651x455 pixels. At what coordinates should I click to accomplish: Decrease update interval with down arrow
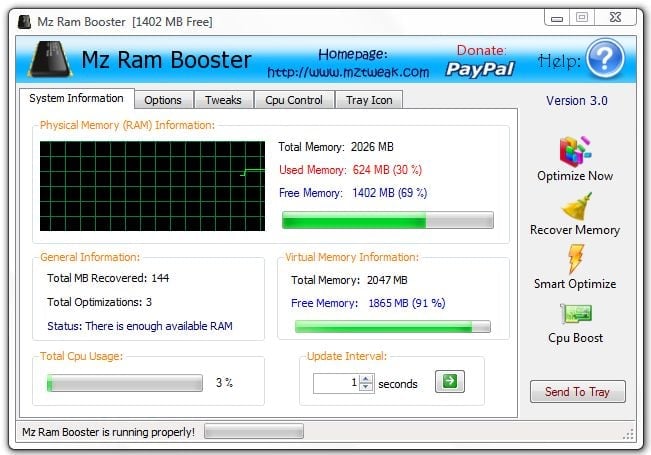365,387
